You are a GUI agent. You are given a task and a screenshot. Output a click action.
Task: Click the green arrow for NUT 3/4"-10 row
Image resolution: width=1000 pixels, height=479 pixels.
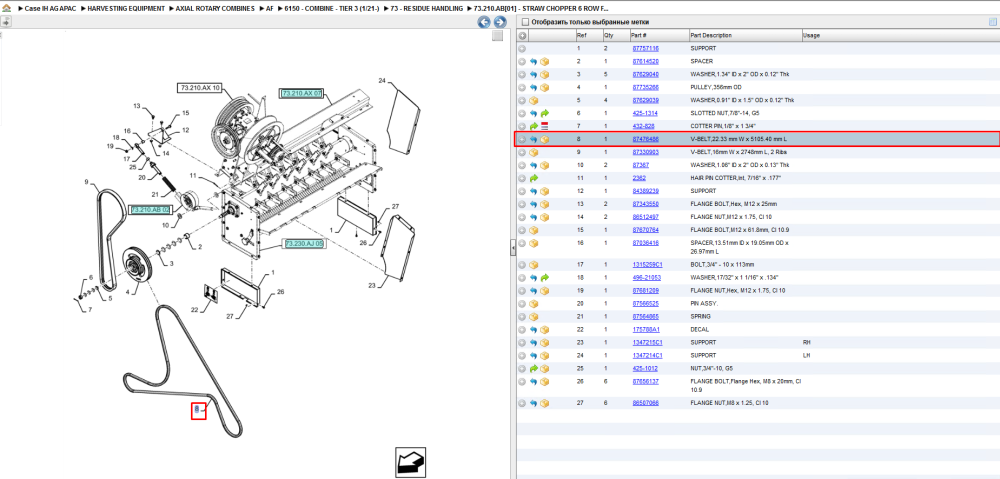(533, 368)
